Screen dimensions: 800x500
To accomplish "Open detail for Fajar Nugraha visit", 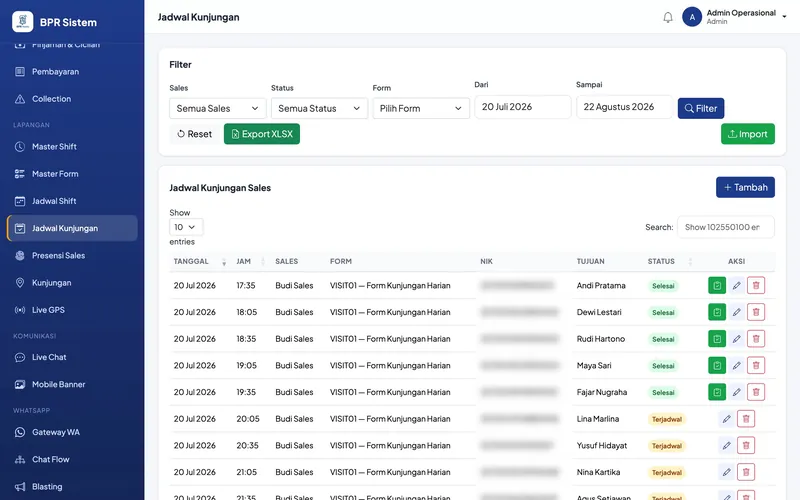I will coord(717,392).
